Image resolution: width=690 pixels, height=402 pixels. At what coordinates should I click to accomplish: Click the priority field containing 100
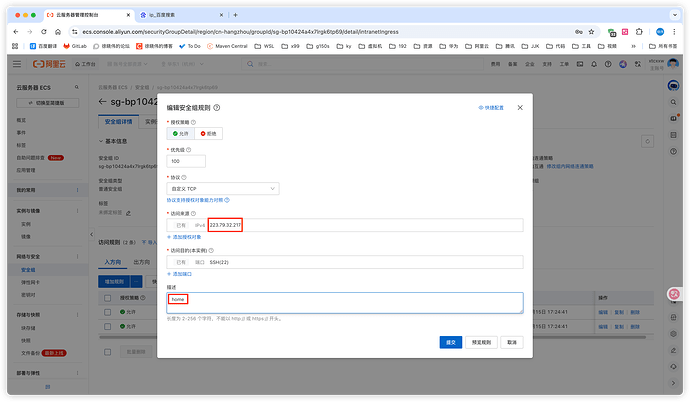click(186, 161)
